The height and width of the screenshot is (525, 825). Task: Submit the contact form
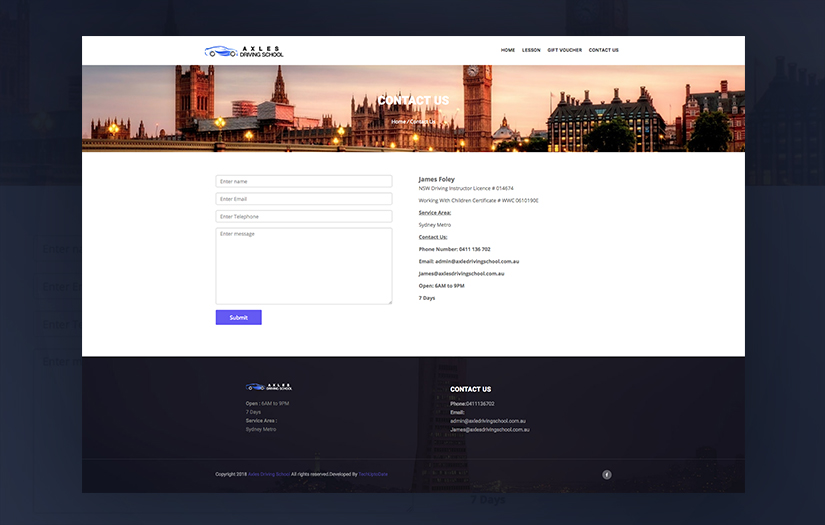[x=238, y=317]
